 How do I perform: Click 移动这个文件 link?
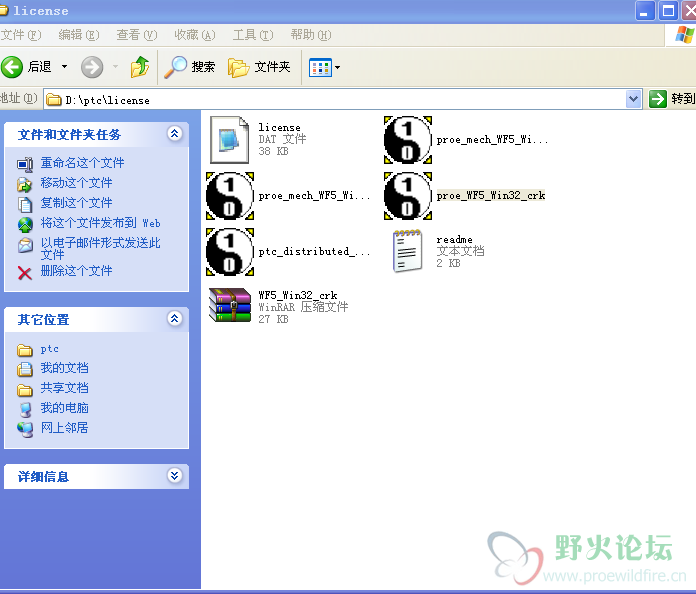pyautogui.click(x=76, y=183)
